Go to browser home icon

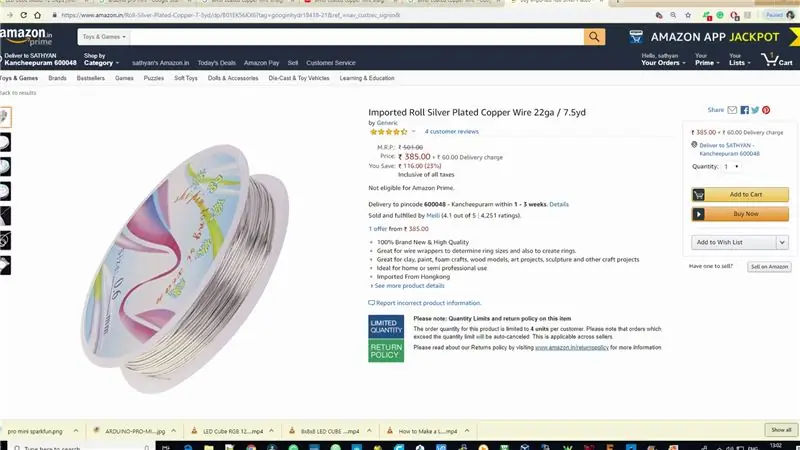coord(37,15)
